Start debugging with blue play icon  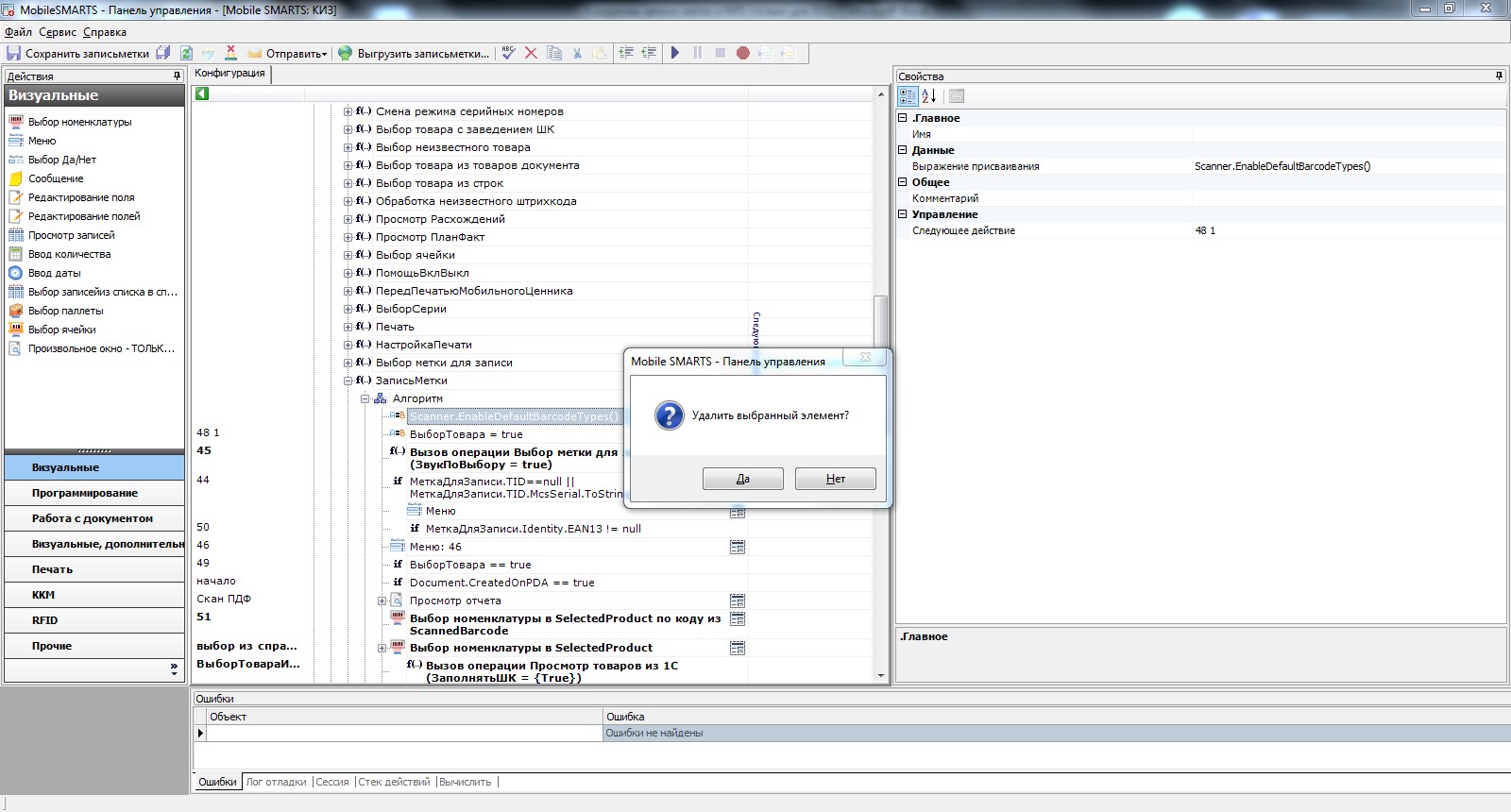pos(675,53)
